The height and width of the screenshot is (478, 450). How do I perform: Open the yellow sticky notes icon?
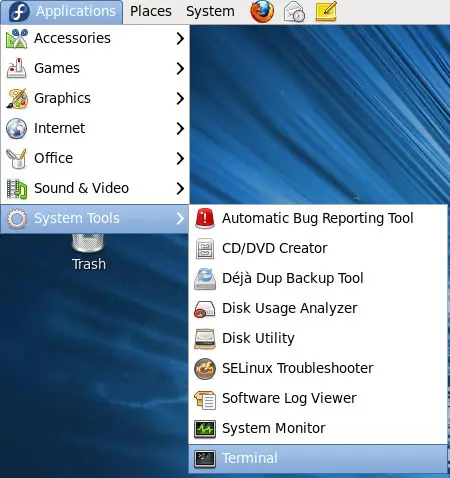(326, 11)
